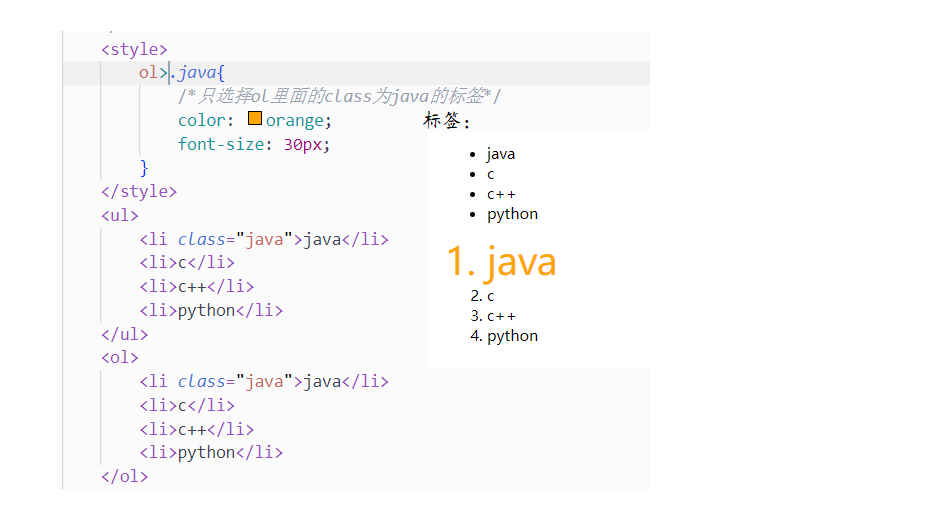Click the large orange 1. java item
Image resolution: width=934 pixels, height=520 pixels.
[x=501, y=262]
